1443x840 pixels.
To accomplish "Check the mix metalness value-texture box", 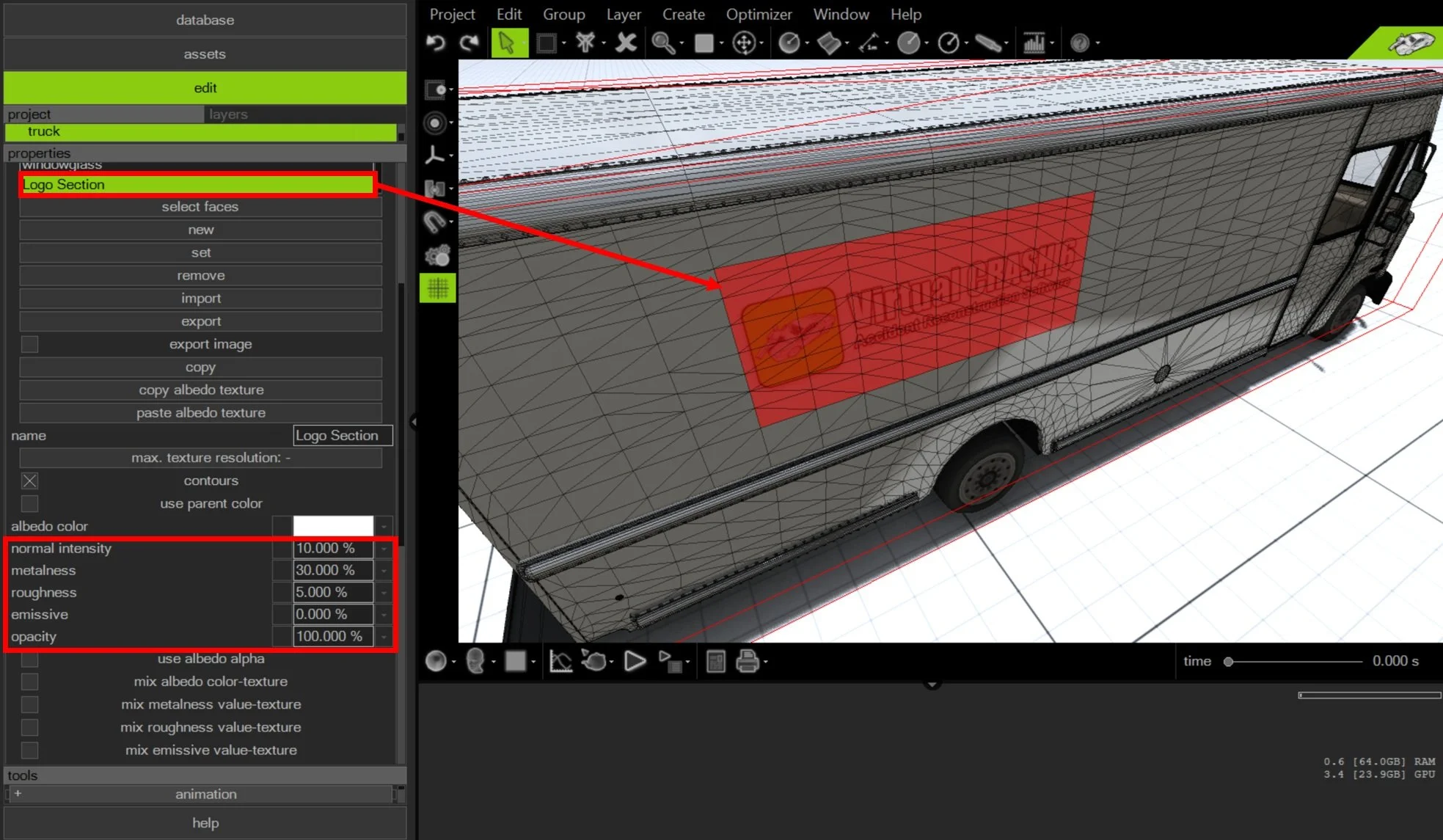I will [x=29, y=705].
